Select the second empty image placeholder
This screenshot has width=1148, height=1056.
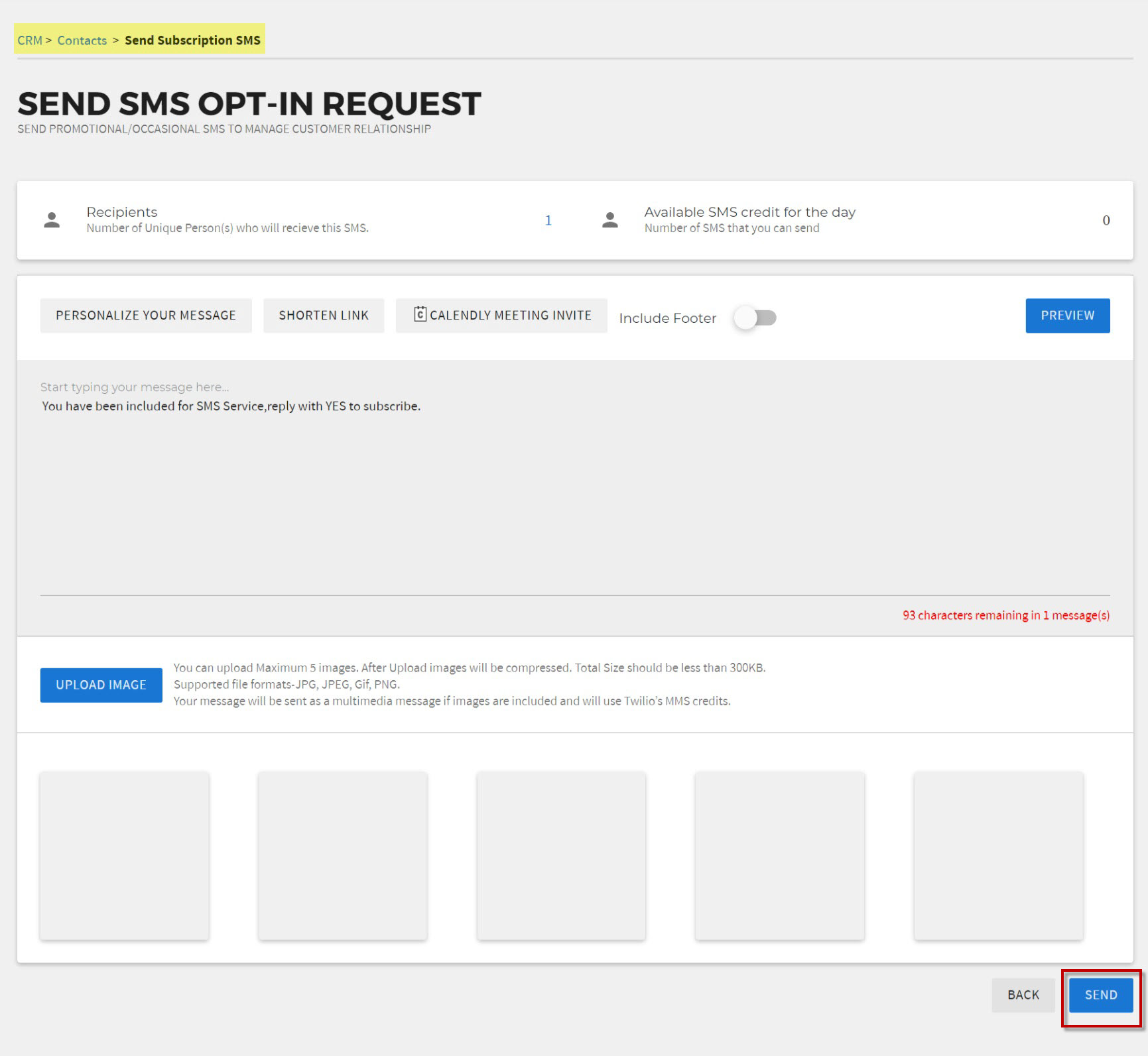pyautogui.click(x=343, y=856)
